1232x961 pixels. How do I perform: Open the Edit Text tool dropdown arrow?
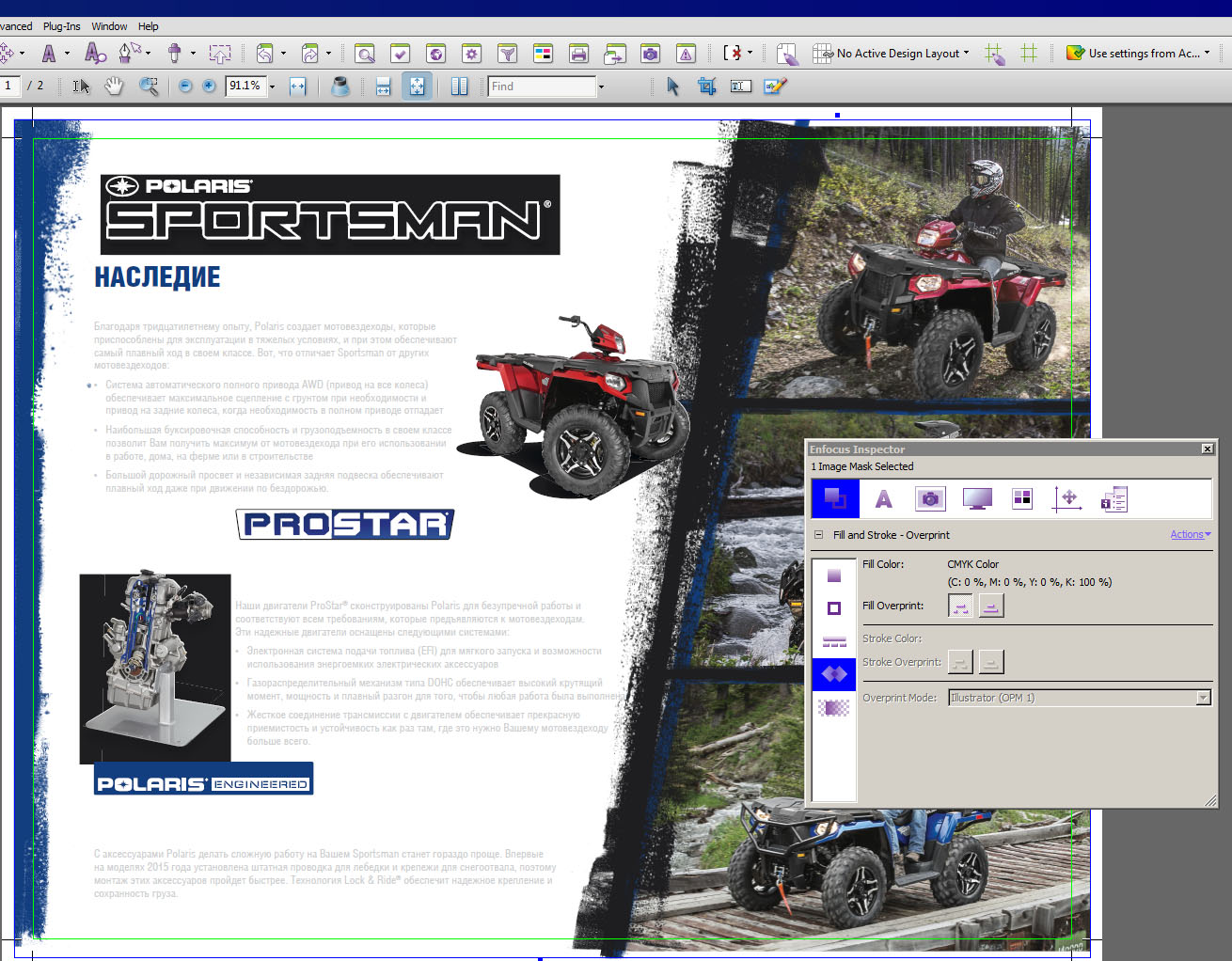[x=67, y=54]
